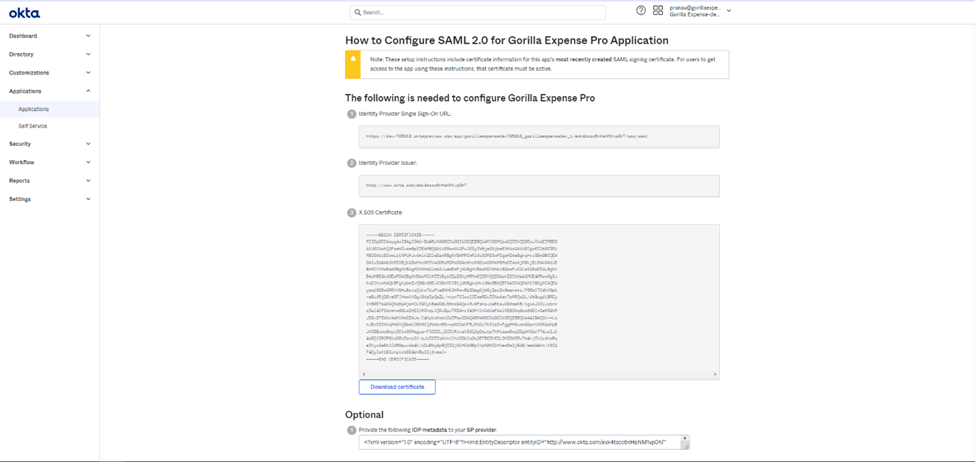
Task: Open the account menu dropdown arrow
Action: [x=729, y=11]
